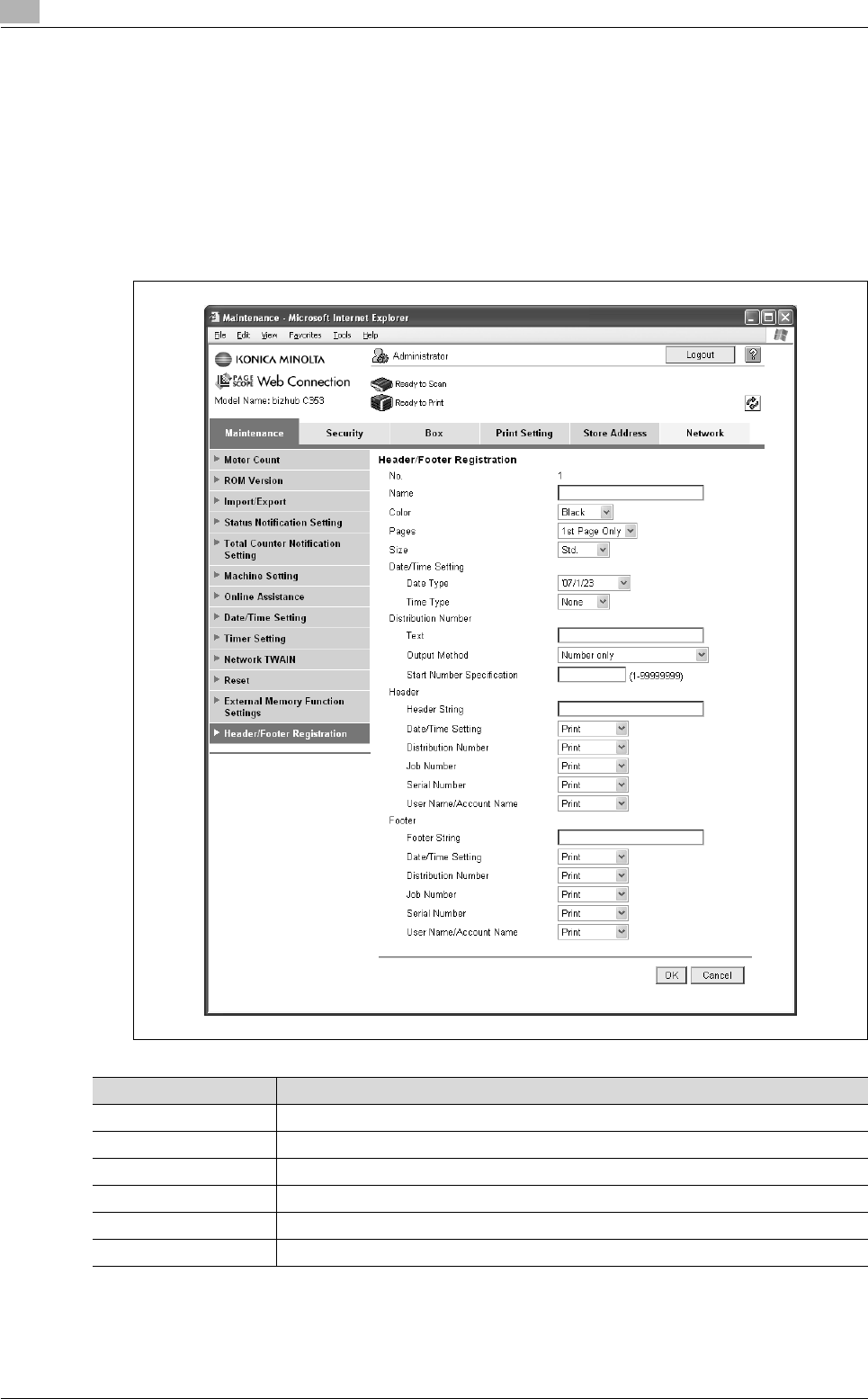Image resolution: width=868 pixels, height=1399 pixels.
Task: Click the Ready to Print printer icon
Action: [381, 402]
